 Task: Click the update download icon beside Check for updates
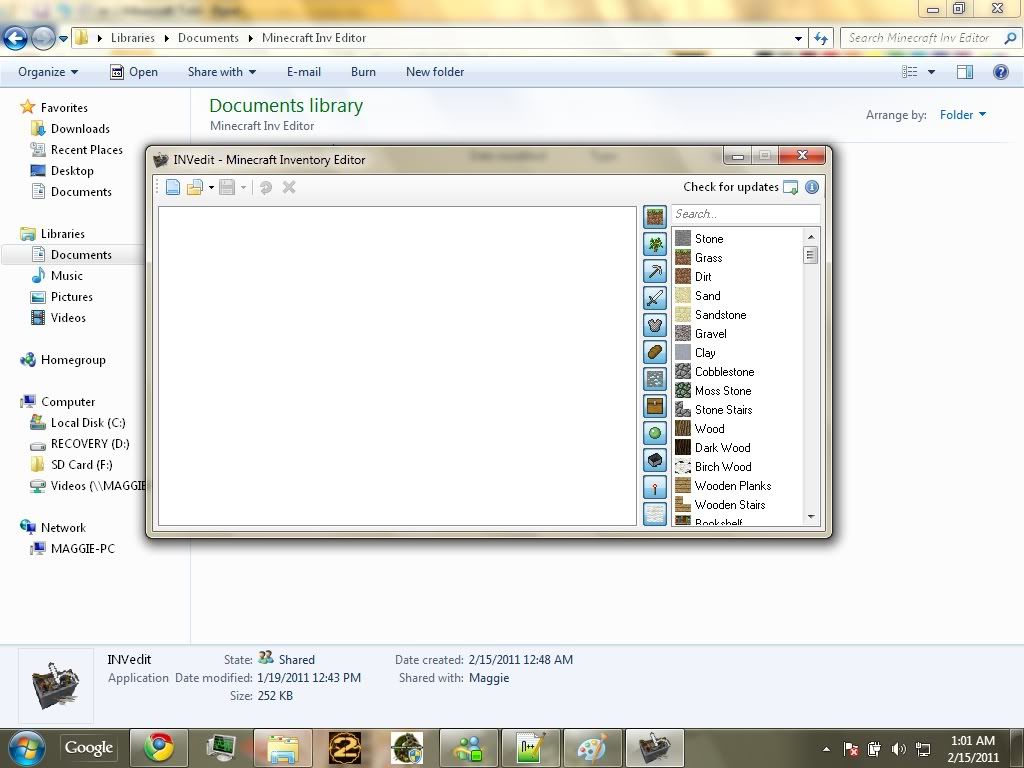tap(790, 187)
